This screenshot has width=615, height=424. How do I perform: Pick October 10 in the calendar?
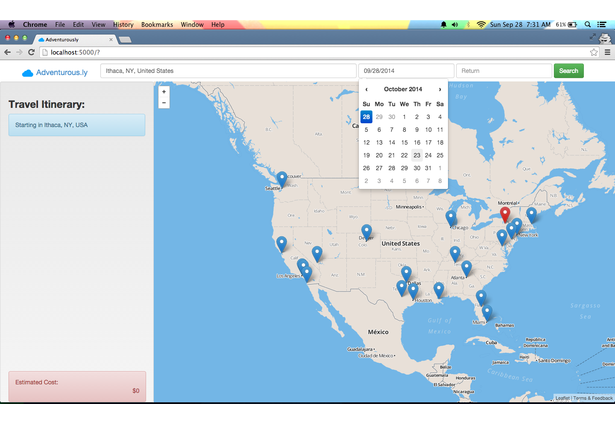pyautogui.click(x=428, y=130)
